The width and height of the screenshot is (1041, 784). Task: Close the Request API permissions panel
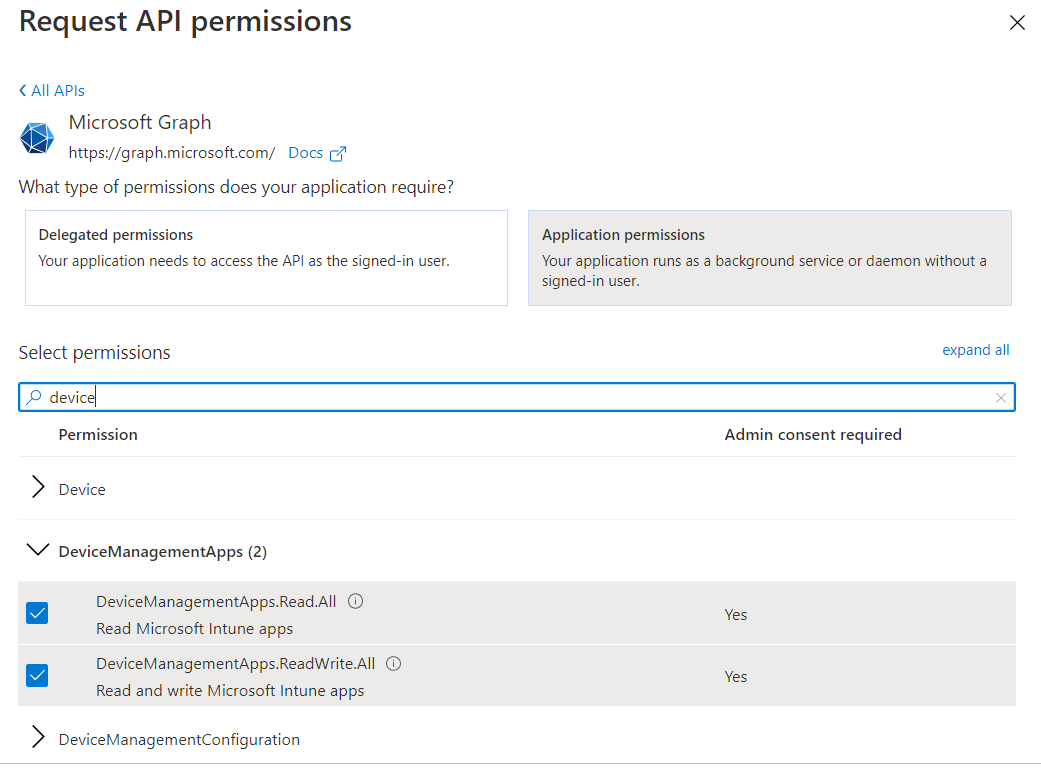click(1017, 23)
